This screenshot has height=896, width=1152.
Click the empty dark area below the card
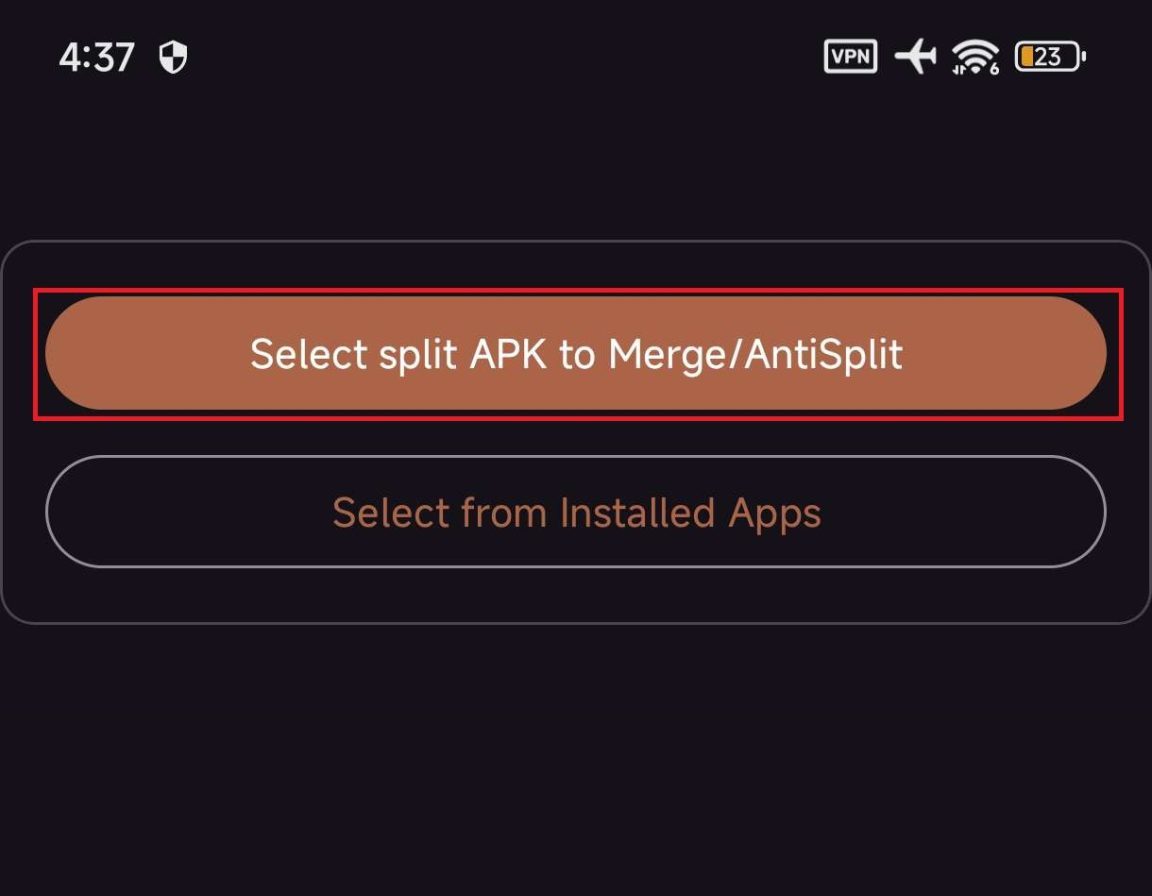click(576, 760)
